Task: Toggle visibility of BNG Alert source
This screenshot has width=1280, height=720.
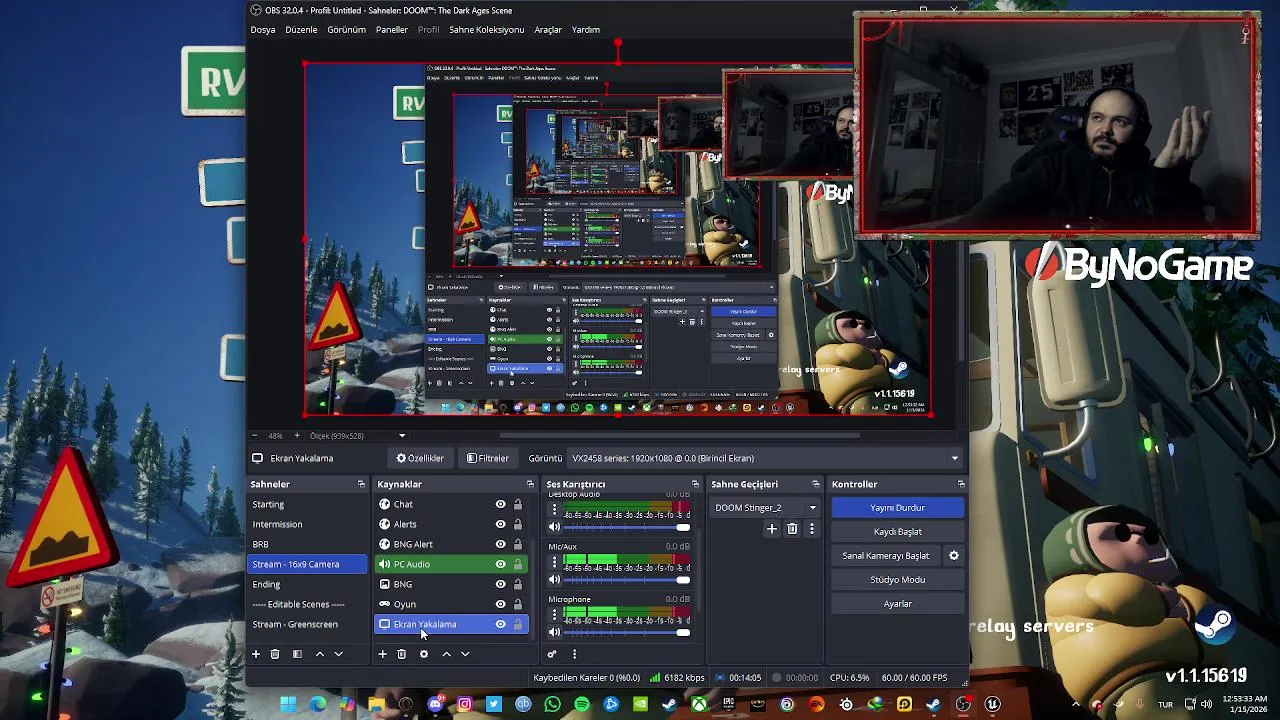Action: point(501,544)
